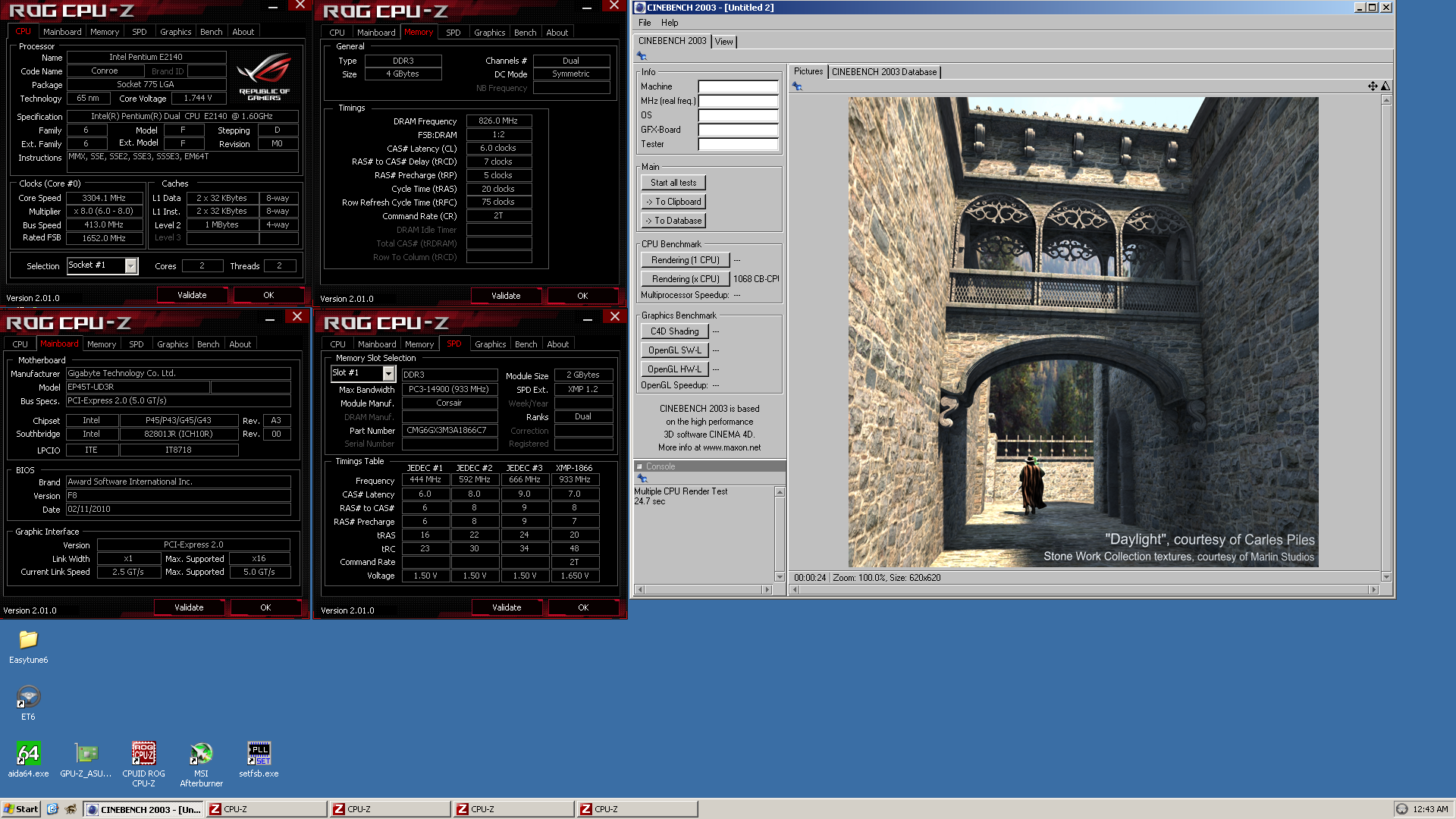The image size is (1456, 819).
Task: Click the four-arrow move icon above the picture
Action: (x=1373, y=86)
